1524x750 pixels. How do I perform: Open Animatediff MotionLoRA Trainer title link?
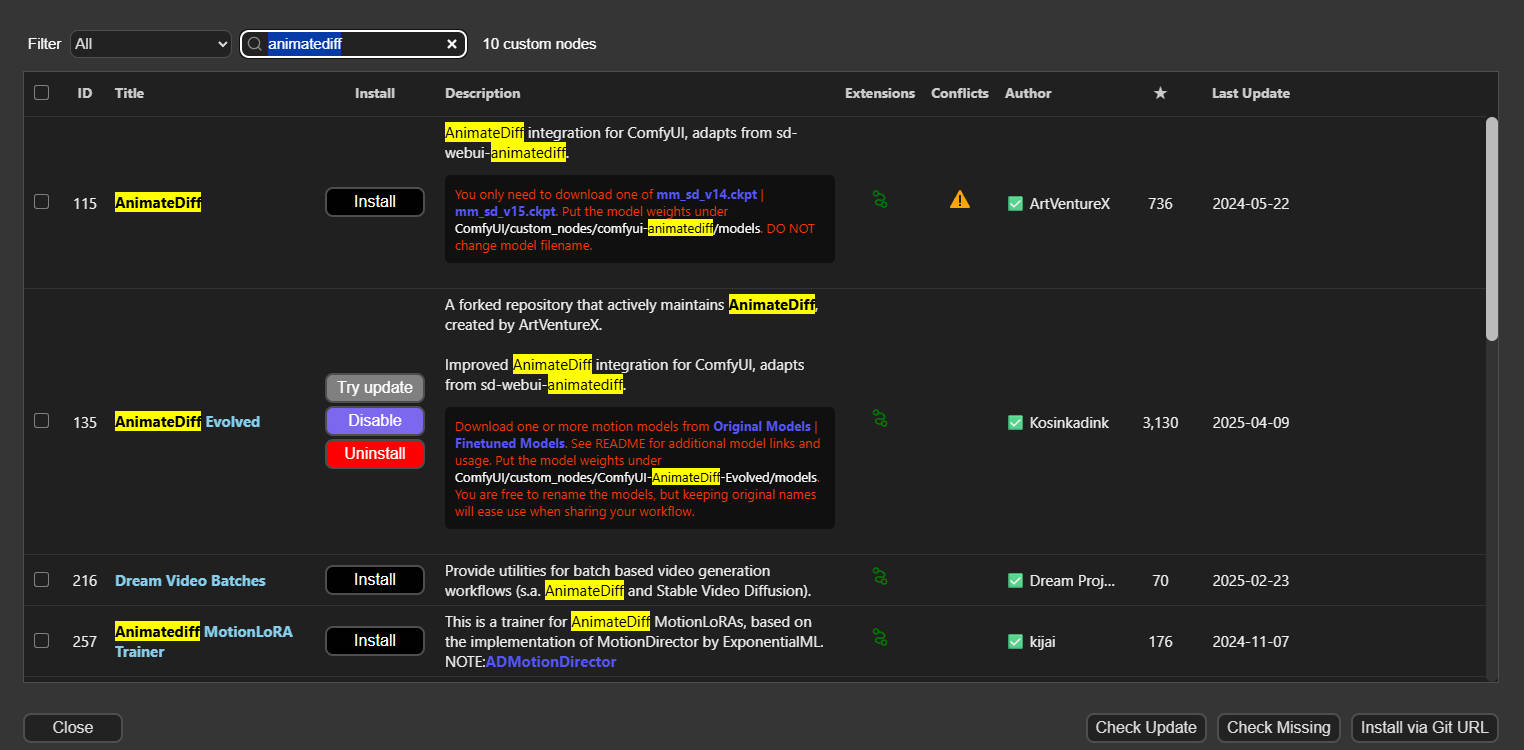coord(204,641)
